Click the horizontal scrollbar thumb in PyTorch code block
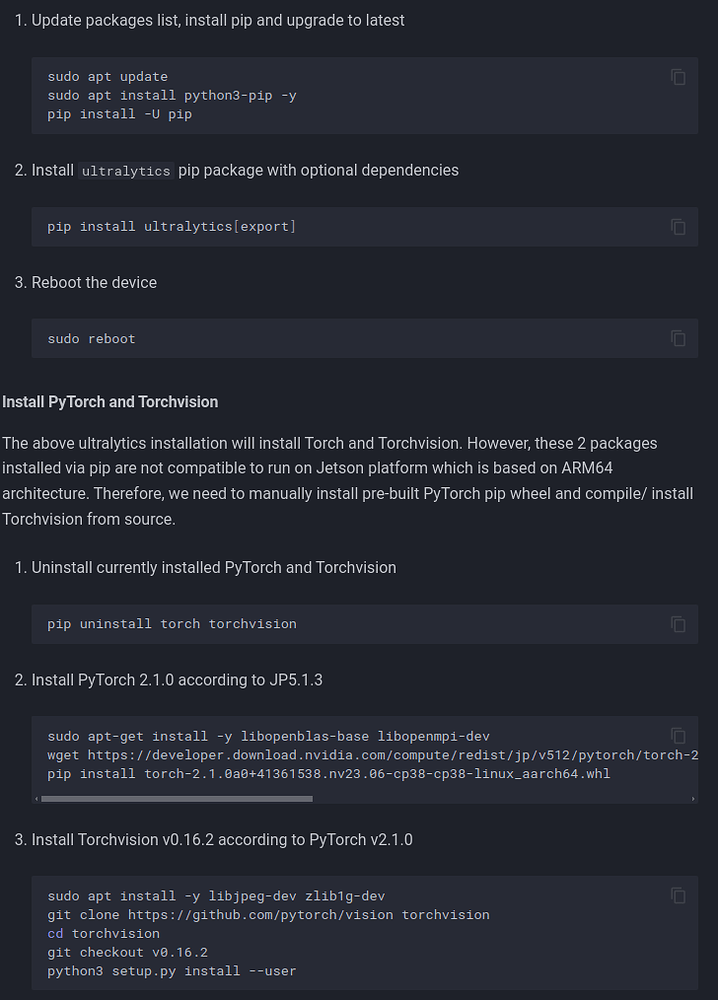Viewport: 718px width, 1000px height. [x=176, y=799]
